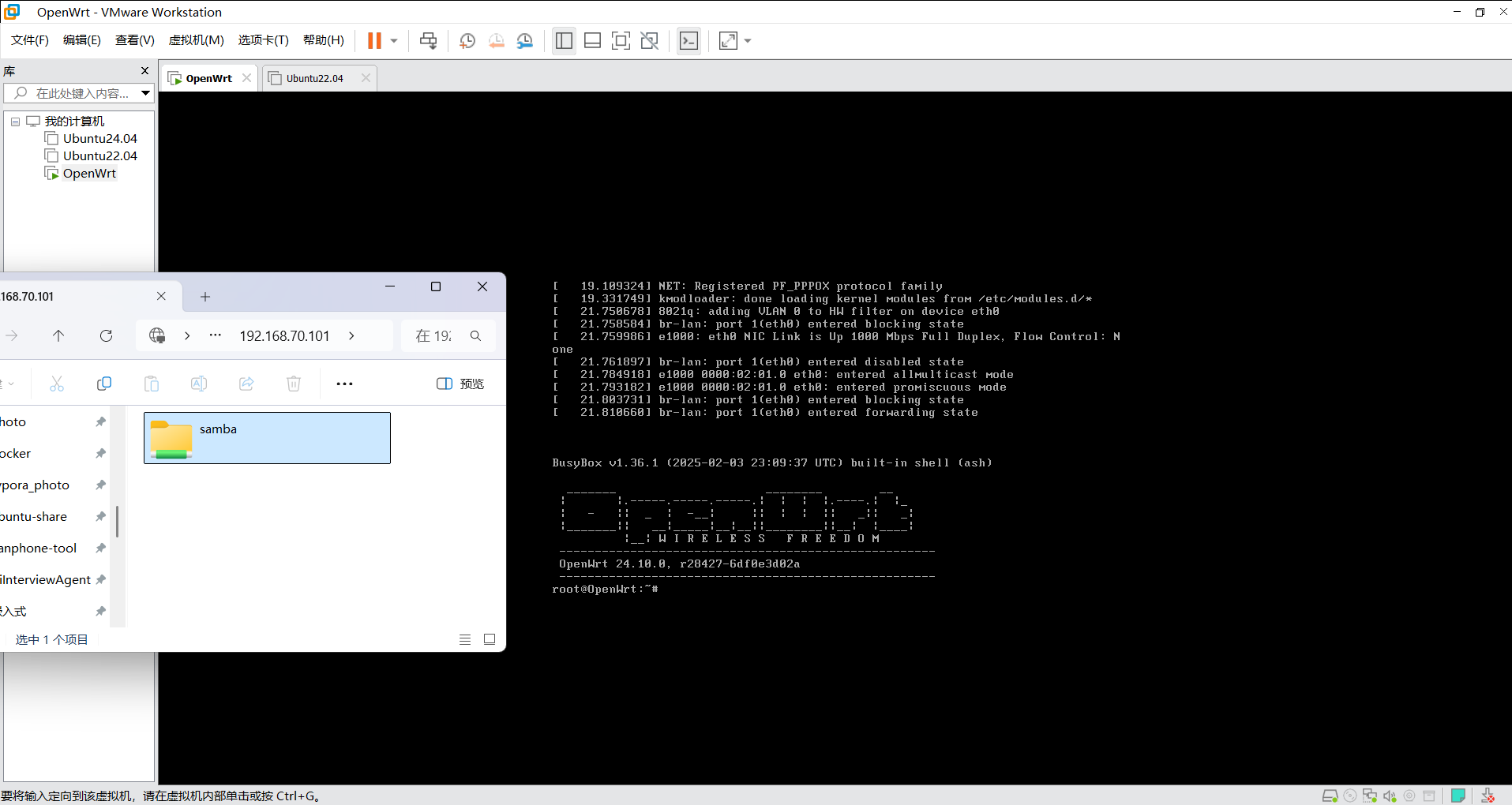Toggle Unity mode icon
1512x805 pixels.
[x=649, y=41]
